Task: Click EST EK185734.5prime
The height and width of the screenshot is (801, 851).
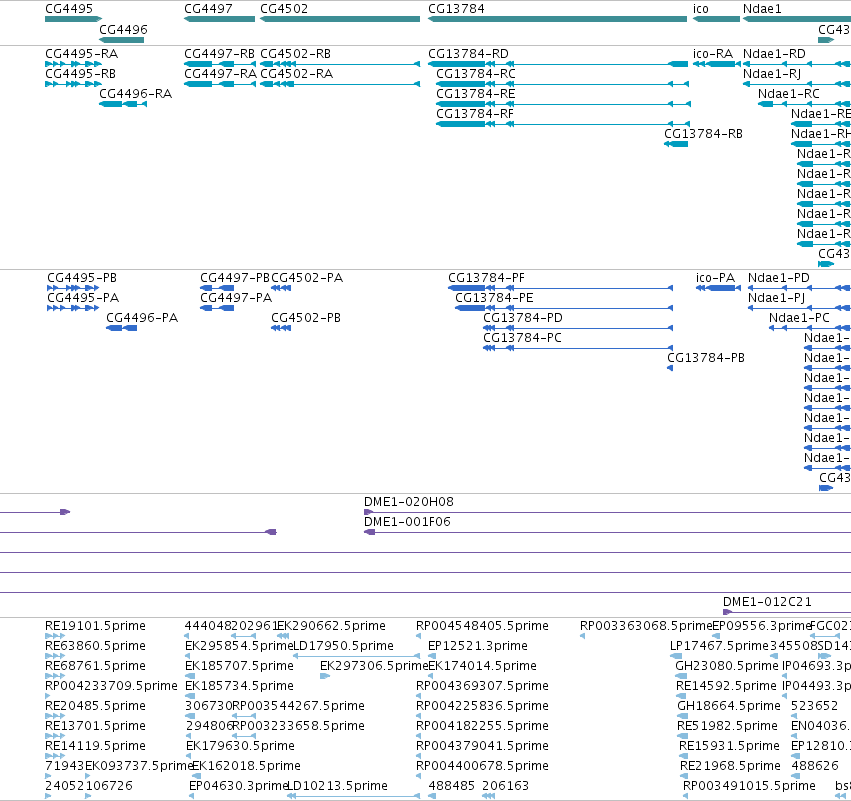Action: [239, 686]
